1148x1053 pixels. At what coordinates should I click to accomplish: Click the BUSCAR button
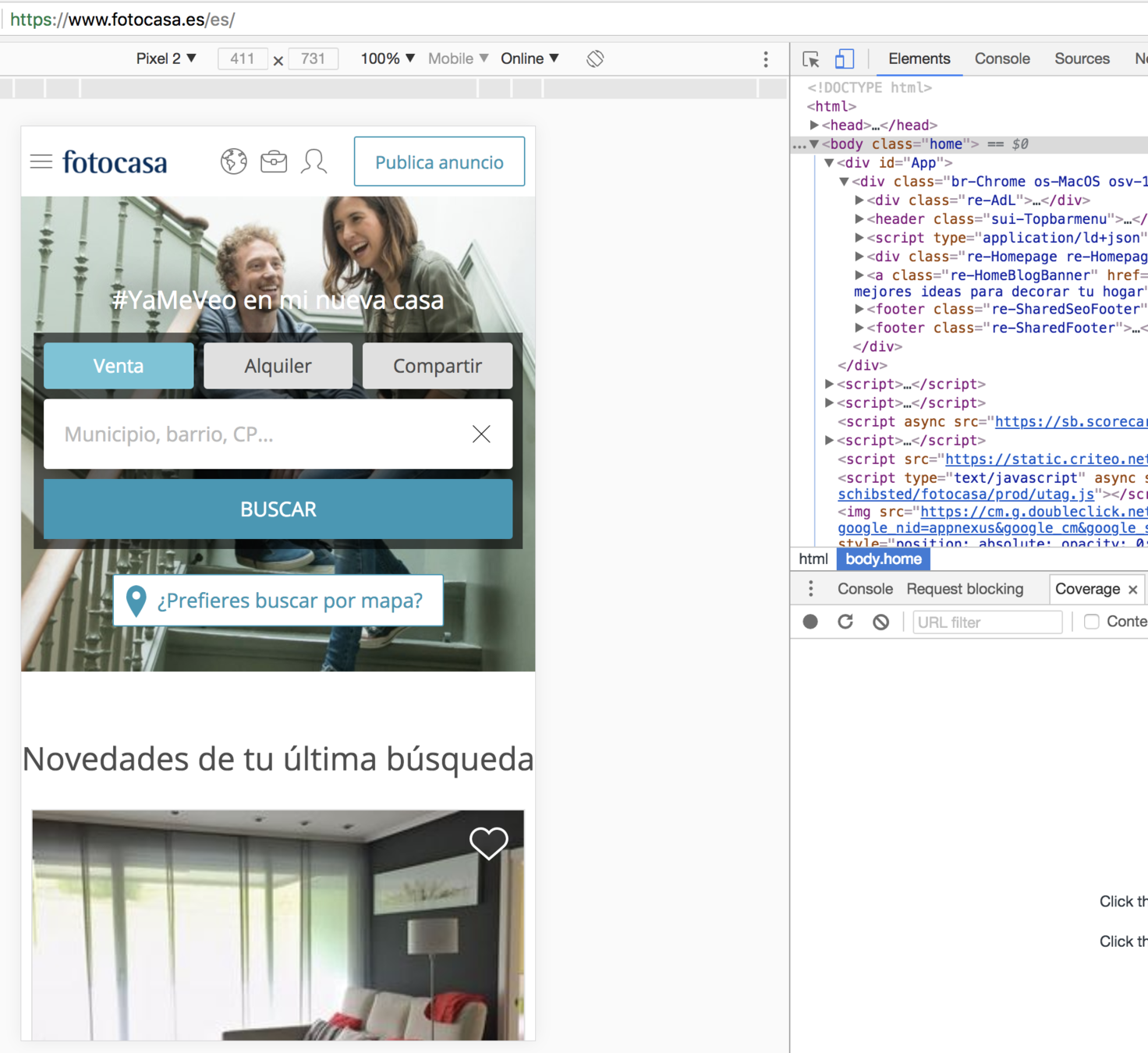[x=278, y=509]
